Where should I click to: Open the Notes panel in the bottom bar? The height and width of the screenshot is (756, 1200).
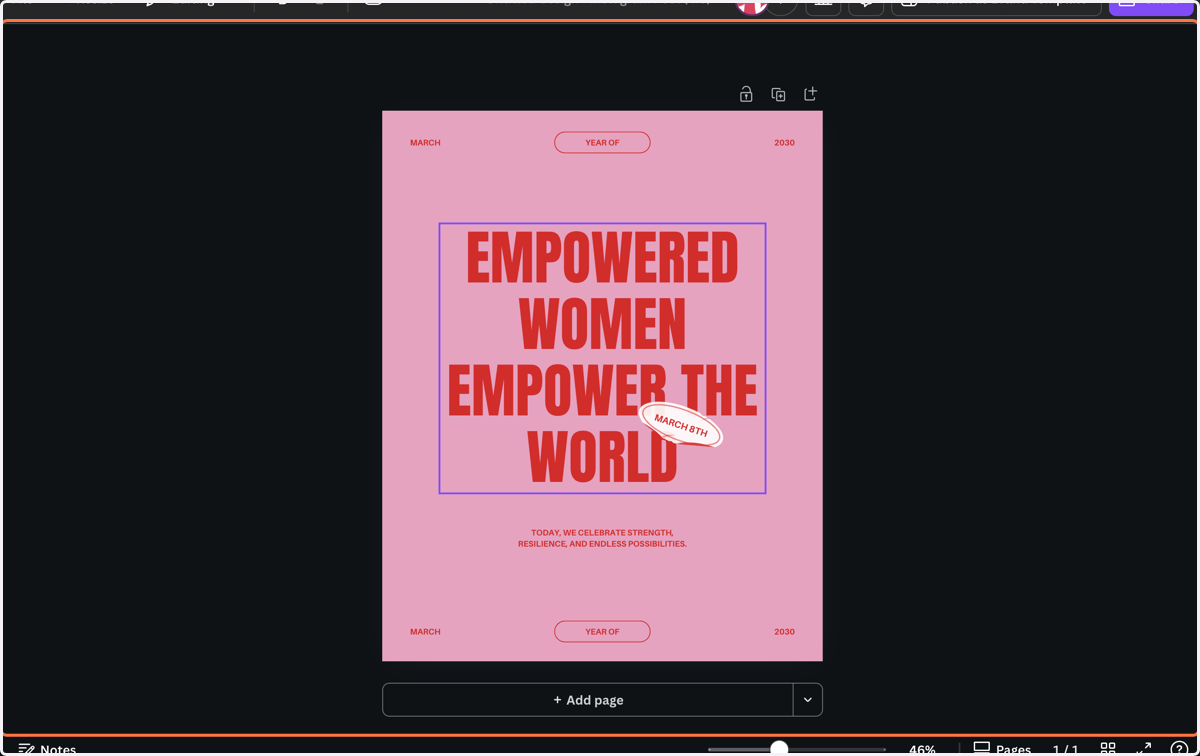pyautogui.click(x=47, y=748)
